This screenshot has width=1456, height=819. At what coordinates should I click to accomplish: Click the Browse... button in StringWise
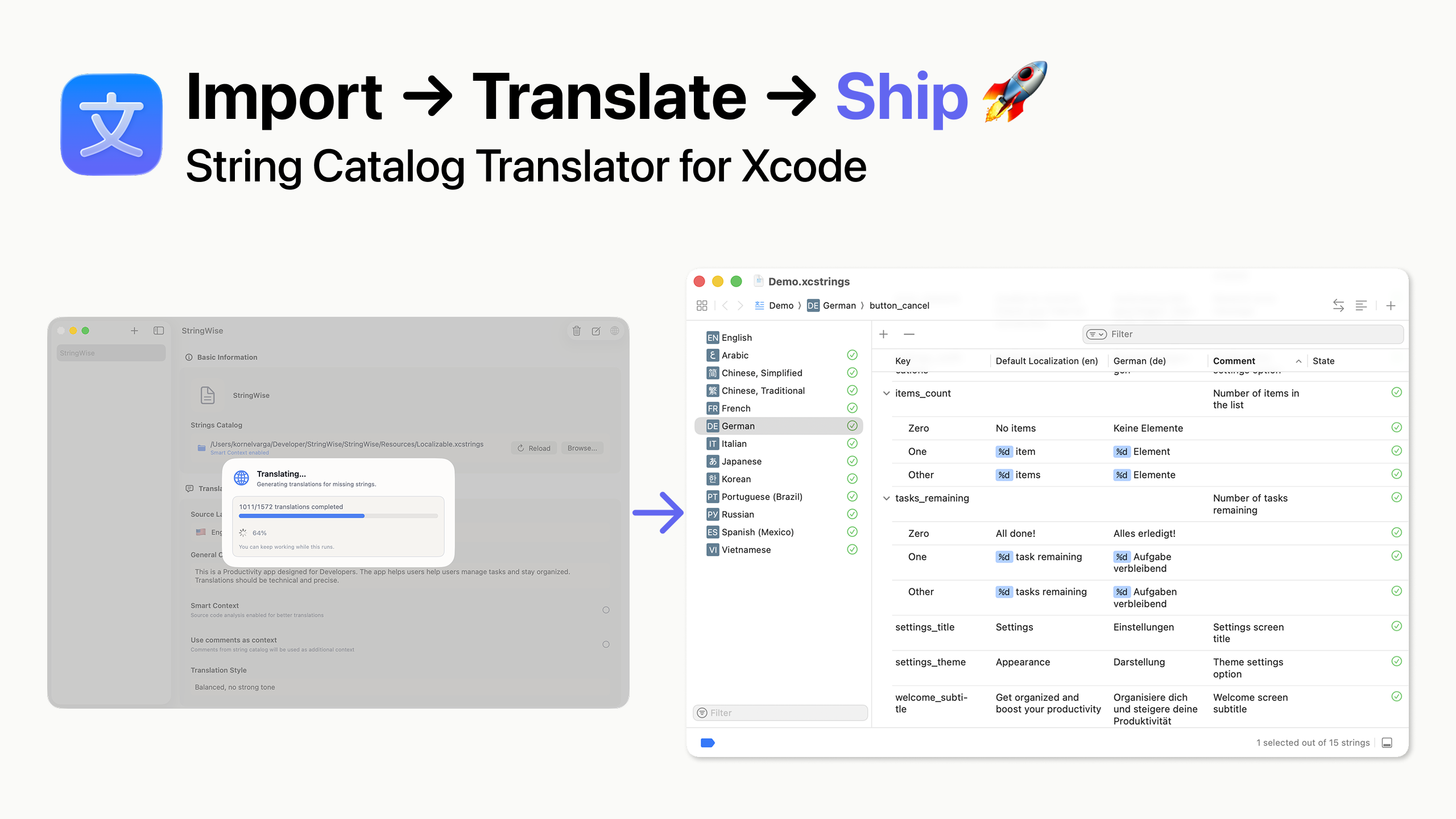[x=582, y=448]
